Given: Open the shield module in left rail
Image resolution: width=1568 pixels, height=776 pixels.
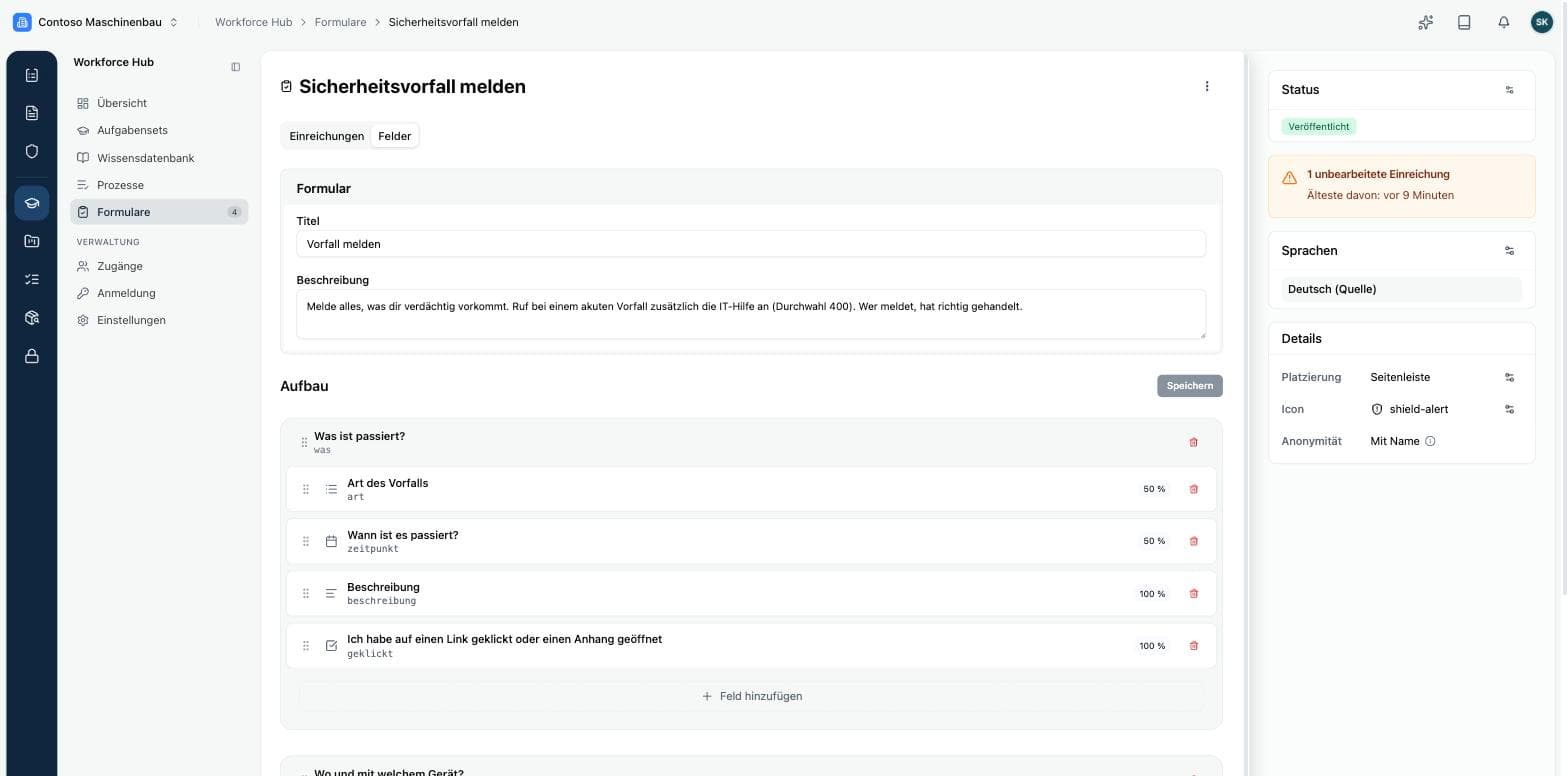Looking at the screenshot, I should 32,151.
